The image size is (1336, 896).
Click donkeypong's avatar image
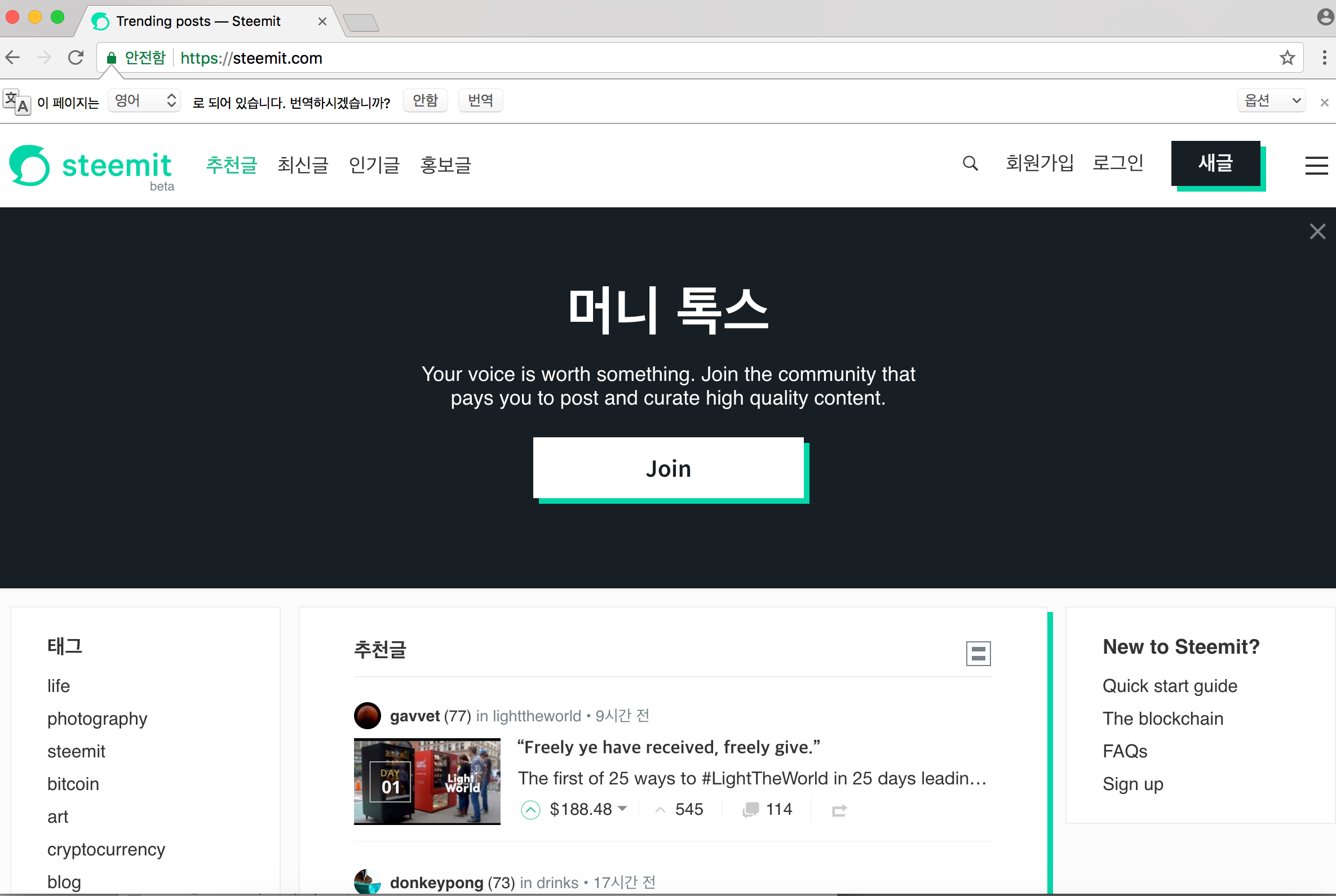click(367, 882)
